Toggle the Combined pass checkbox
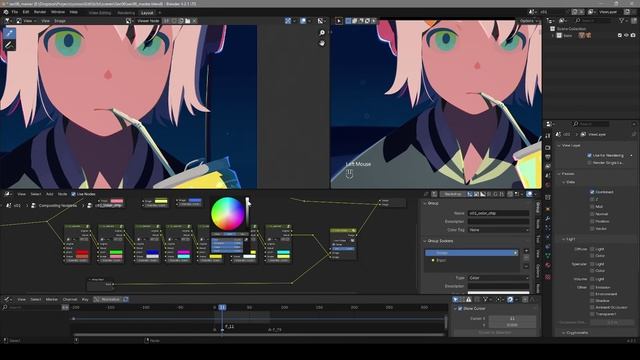The height and width of the screenshot is (360, 640). (592, 192)
